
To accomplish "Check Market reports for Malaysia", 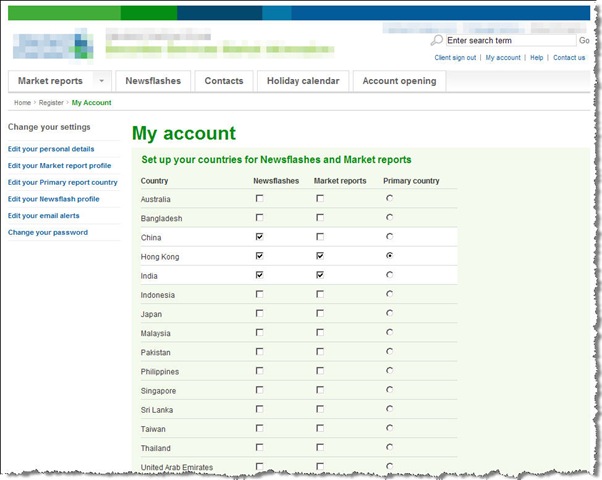I will [320, 332].
